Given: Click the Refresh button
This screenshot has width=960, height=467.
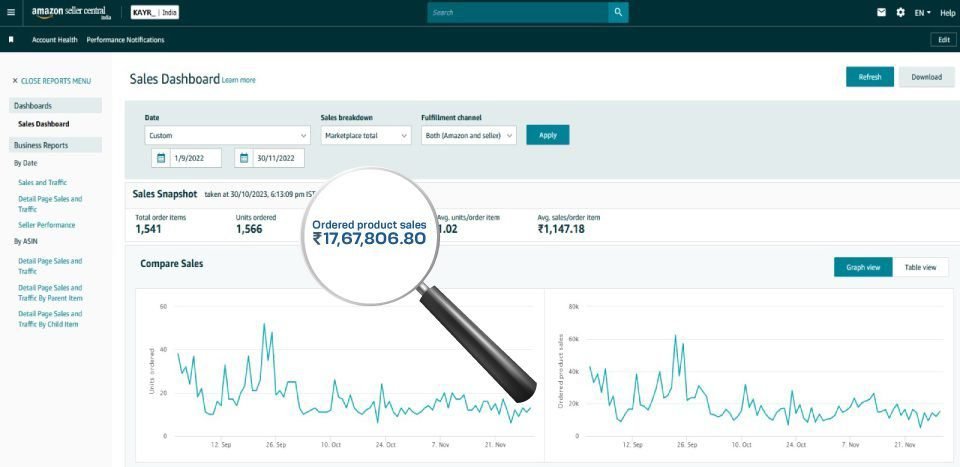Looking at the screenshot, I should 869,77.
